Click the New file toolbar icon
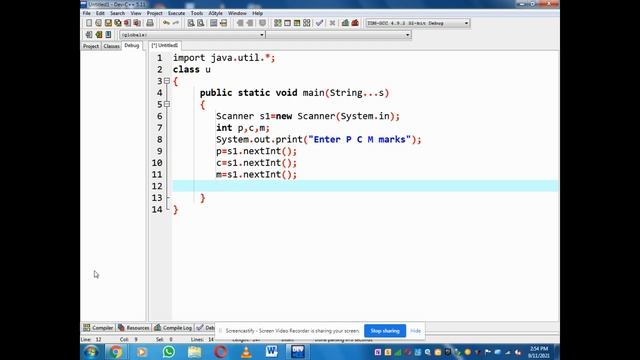This screenshot has height=360, width=640. [89, 23]
